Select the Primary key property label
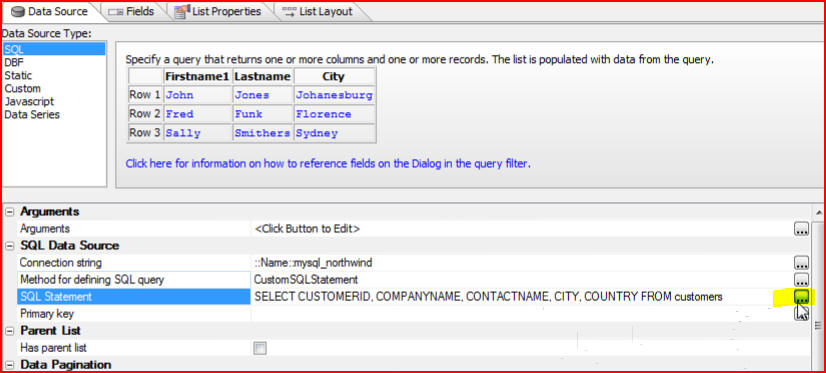 click(x=47, y=313)
